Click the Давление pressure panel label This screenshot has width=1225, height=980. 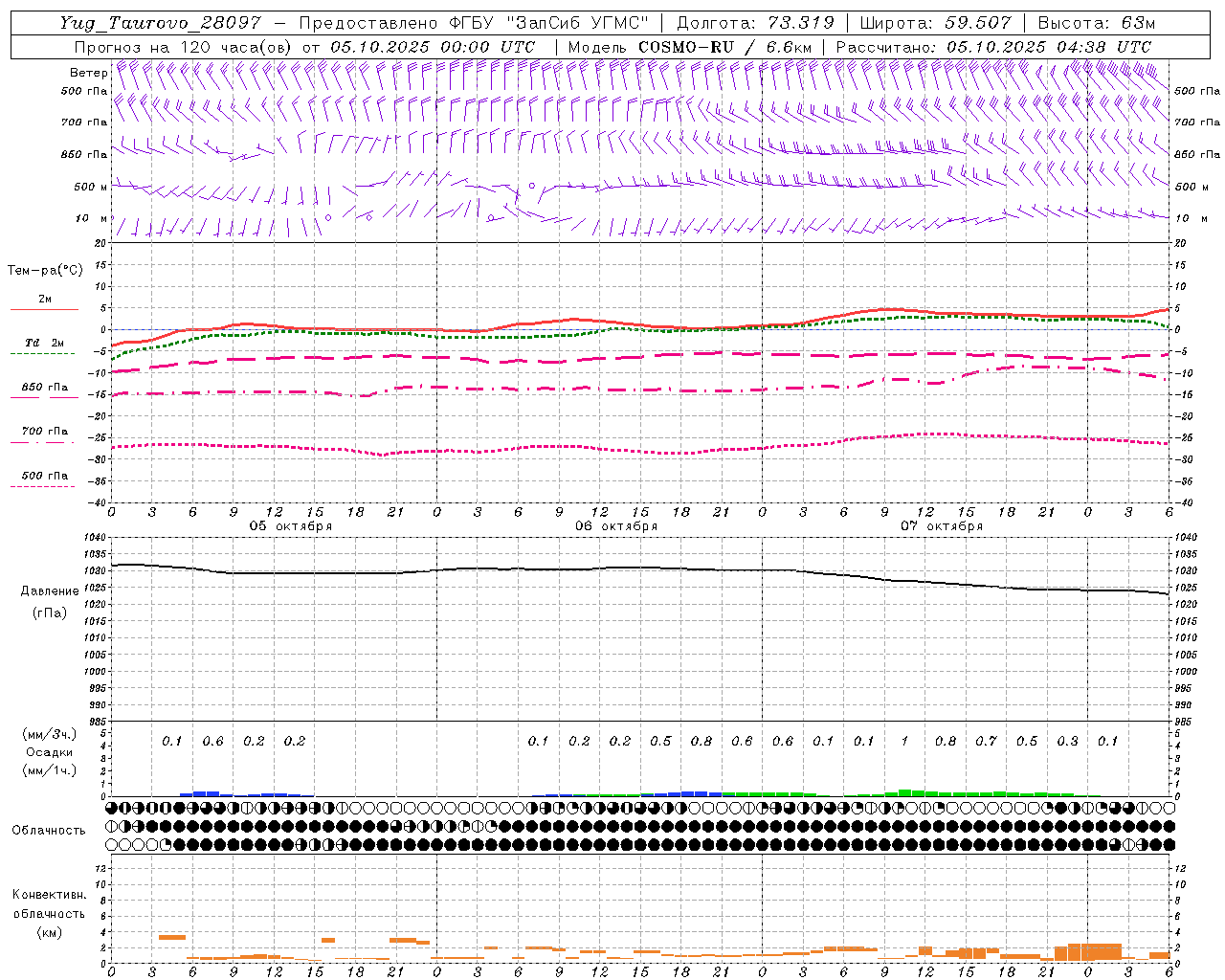50,591
